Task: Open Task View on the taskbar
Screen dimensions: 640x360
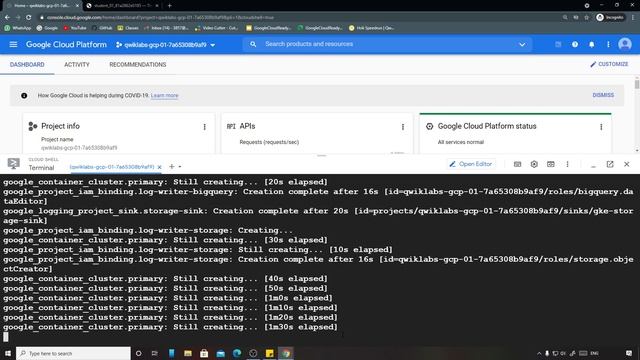Action: 155,353
